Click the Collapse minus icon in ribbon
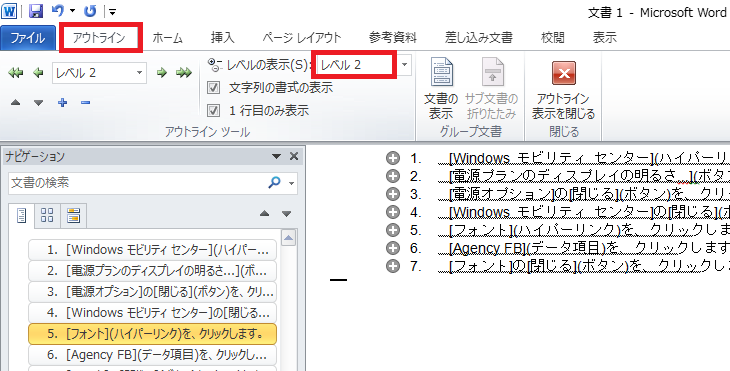730x371 pixels. tap(85, 103)
